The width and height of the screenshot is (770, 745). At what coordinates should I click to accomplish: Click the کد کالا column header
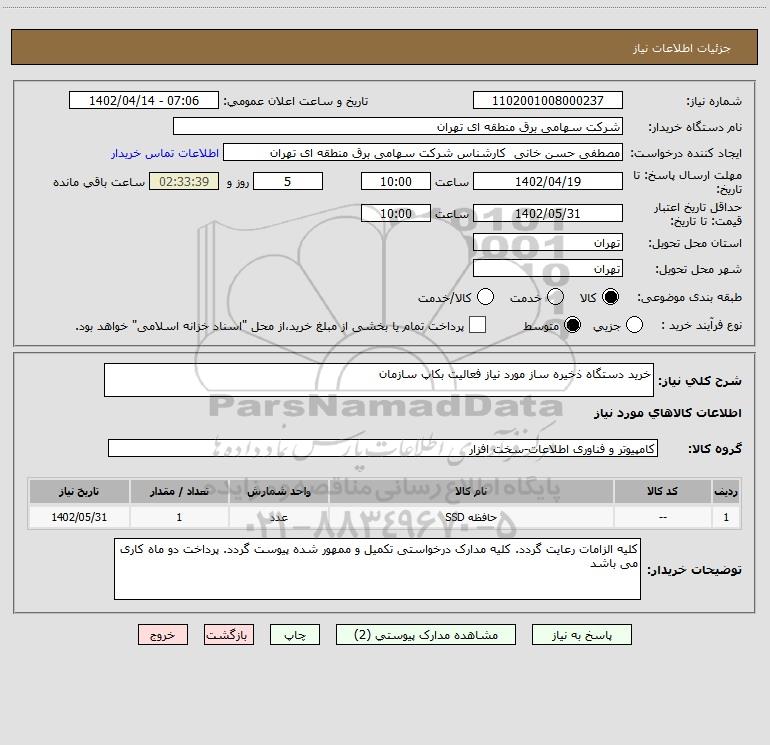point(662,491)
